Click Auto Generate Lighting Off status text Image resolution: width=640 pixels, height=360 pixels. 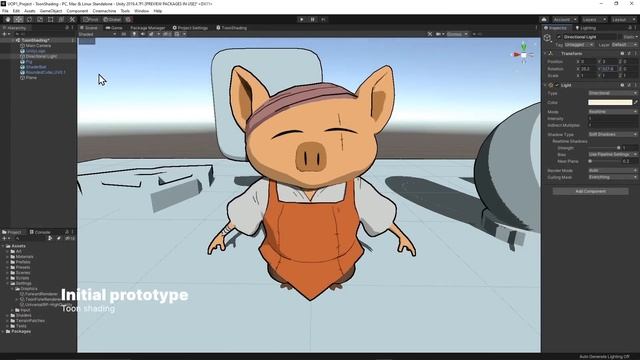[x=604, y=356]
